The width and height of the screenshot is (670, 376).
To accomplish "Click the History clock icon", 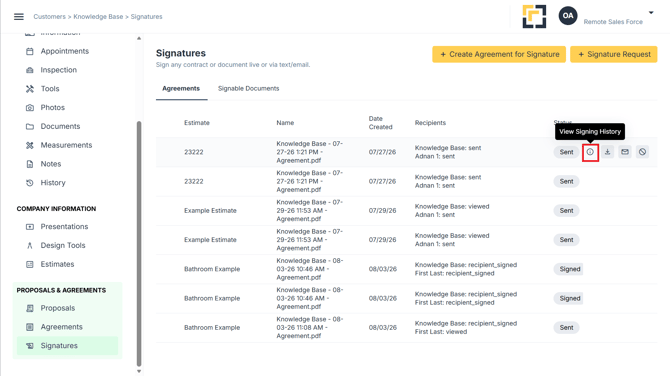I will 29,183.
